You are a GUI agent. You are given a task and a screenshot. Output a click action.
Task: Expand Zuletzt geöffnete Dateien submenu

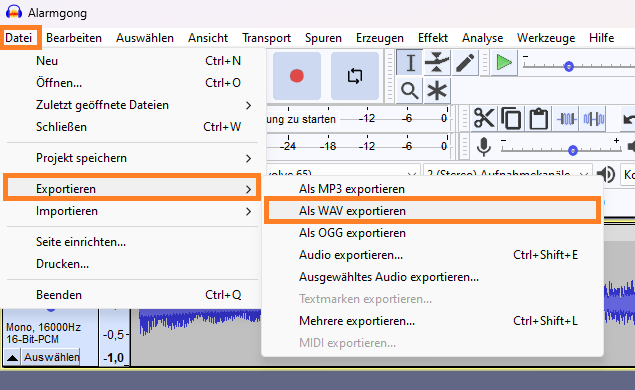point(132,105)
